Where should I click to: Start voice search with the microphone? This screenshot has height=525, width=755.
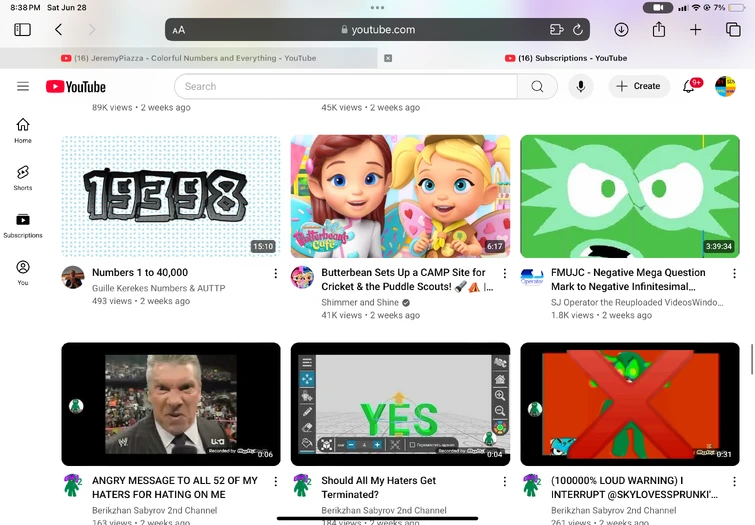581,87
